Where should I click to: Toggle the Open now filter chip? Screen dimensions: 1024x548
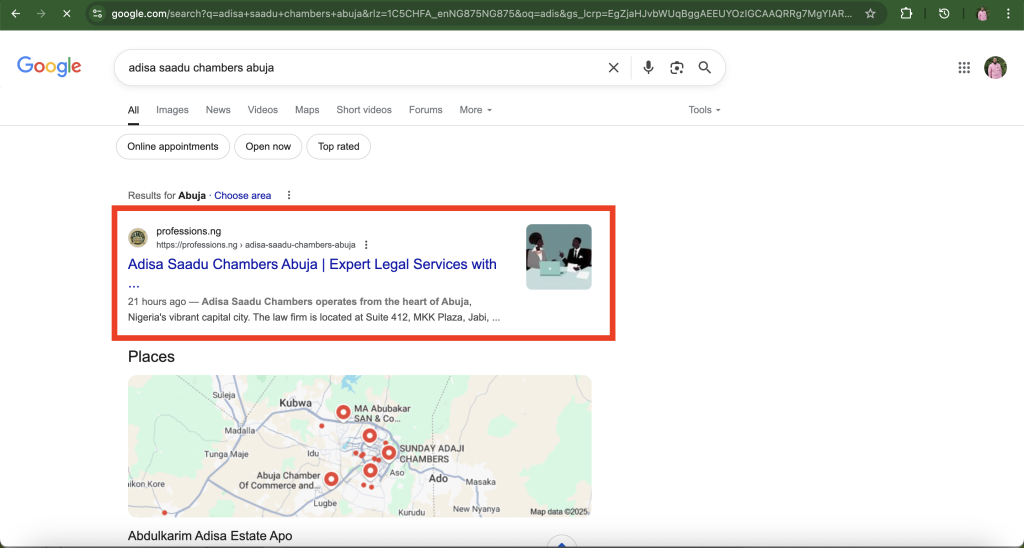tap(268, 146)
